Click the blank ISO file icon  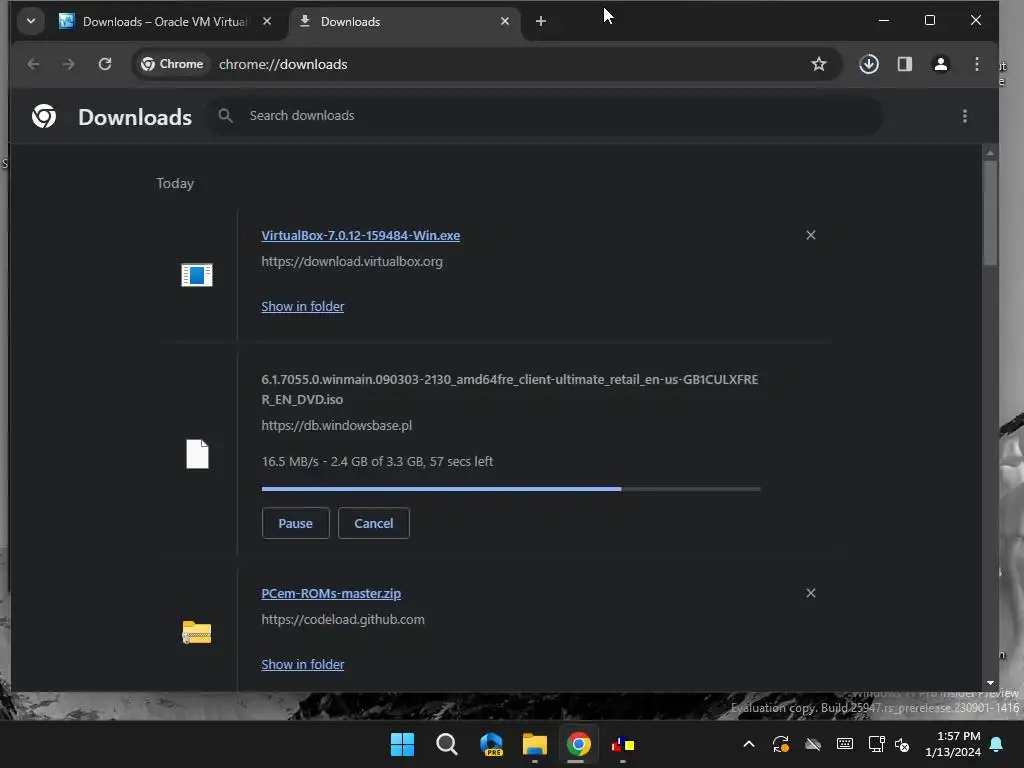click(x=197, y=454)
